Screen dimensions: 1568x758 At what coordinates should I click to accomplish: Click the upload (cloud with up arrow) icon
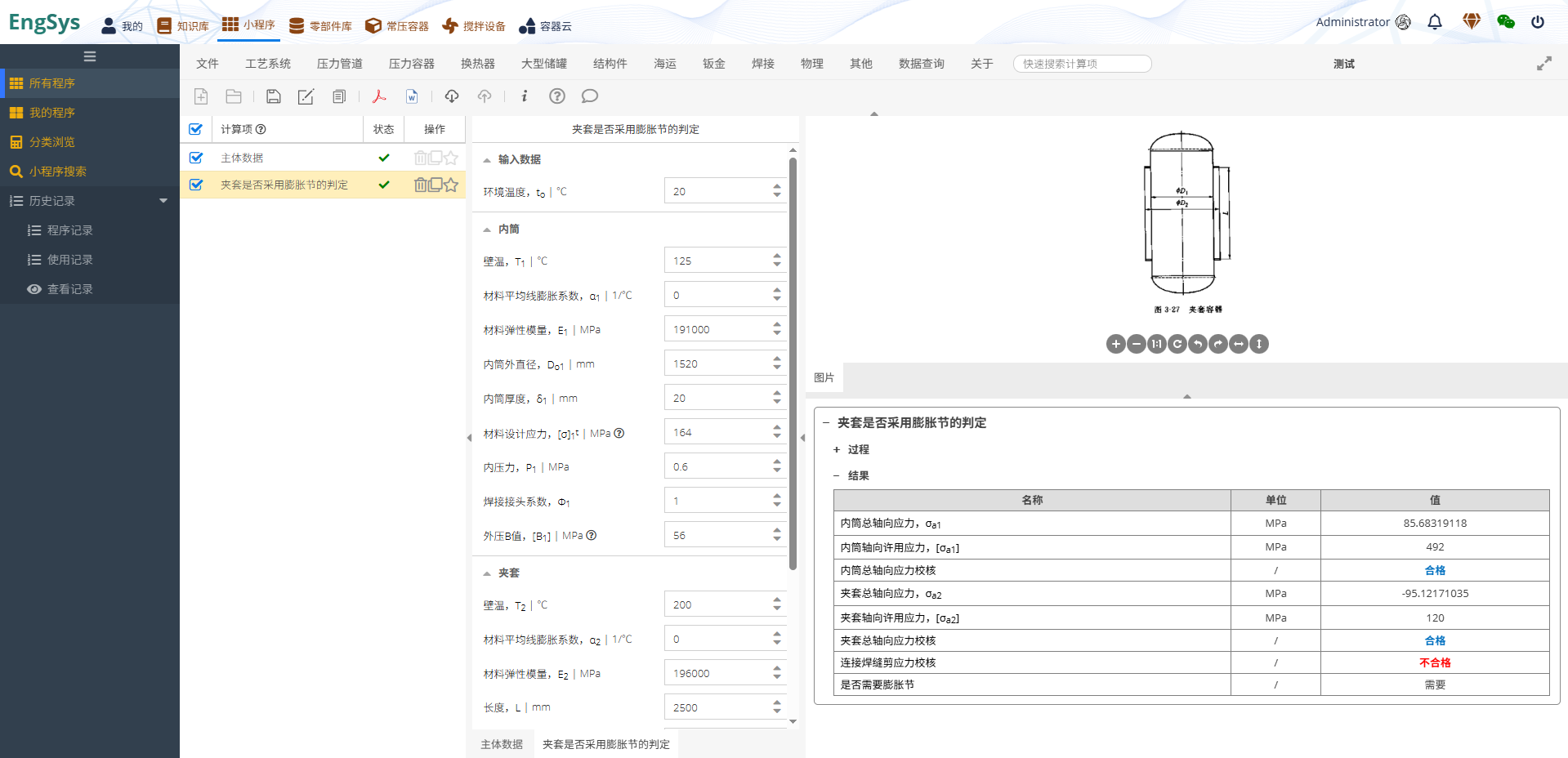[x=484, y=96]
